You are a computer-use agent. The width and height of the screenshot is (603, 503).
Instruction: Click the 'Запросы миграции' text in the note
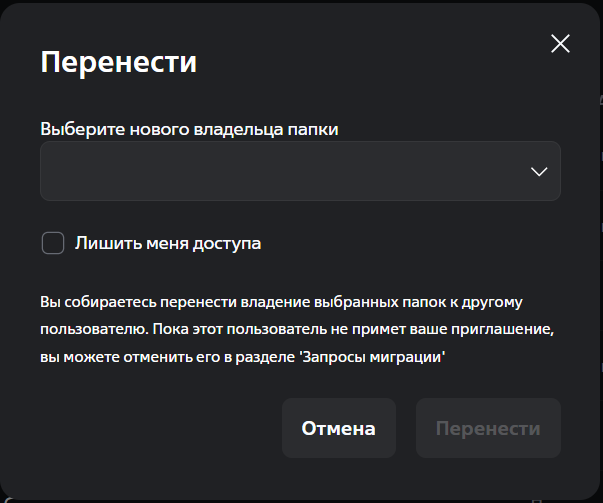(x=371, y=355)
